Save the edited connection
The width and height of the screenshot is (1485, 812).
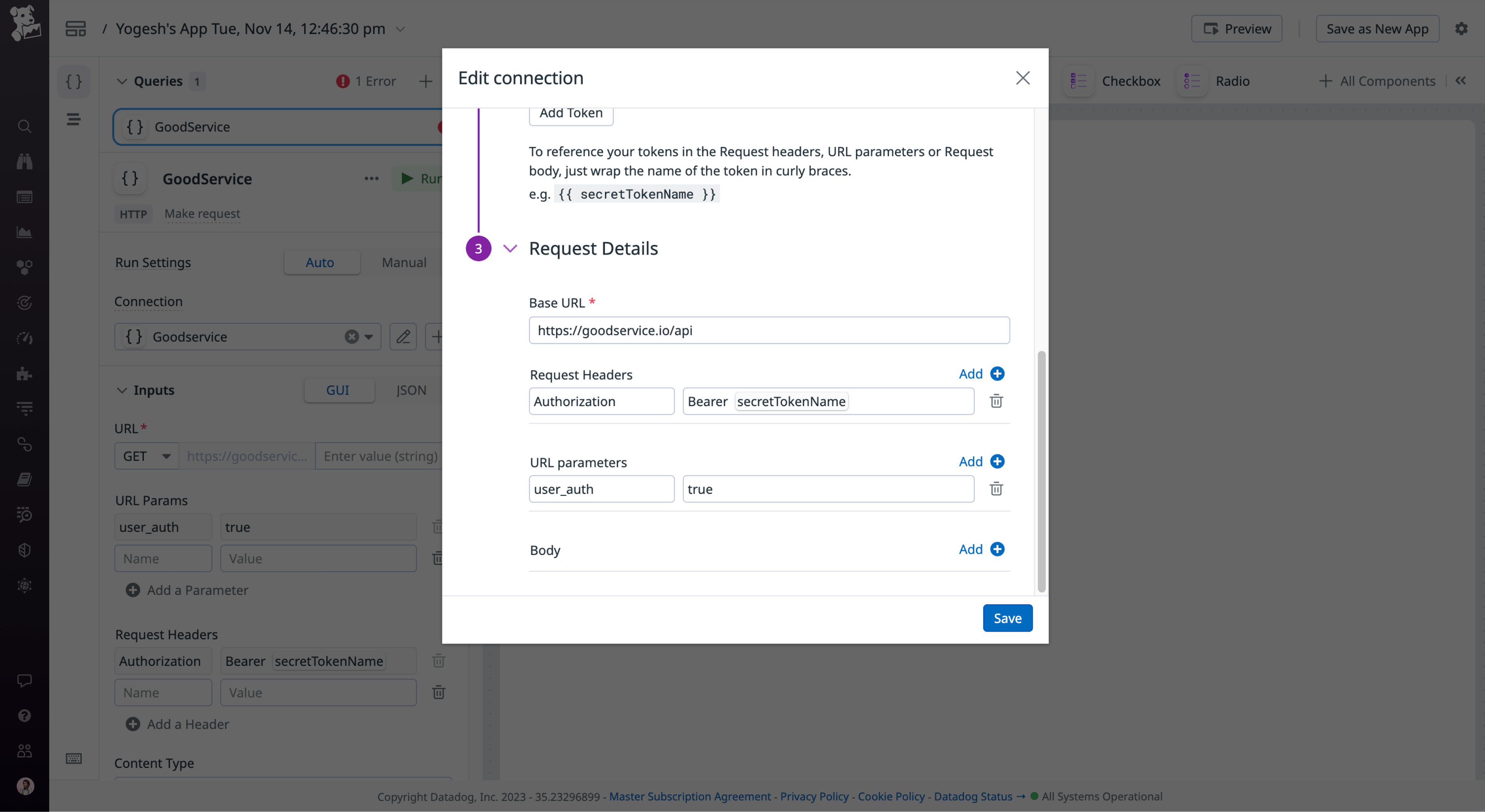[x=1007, y=618]
